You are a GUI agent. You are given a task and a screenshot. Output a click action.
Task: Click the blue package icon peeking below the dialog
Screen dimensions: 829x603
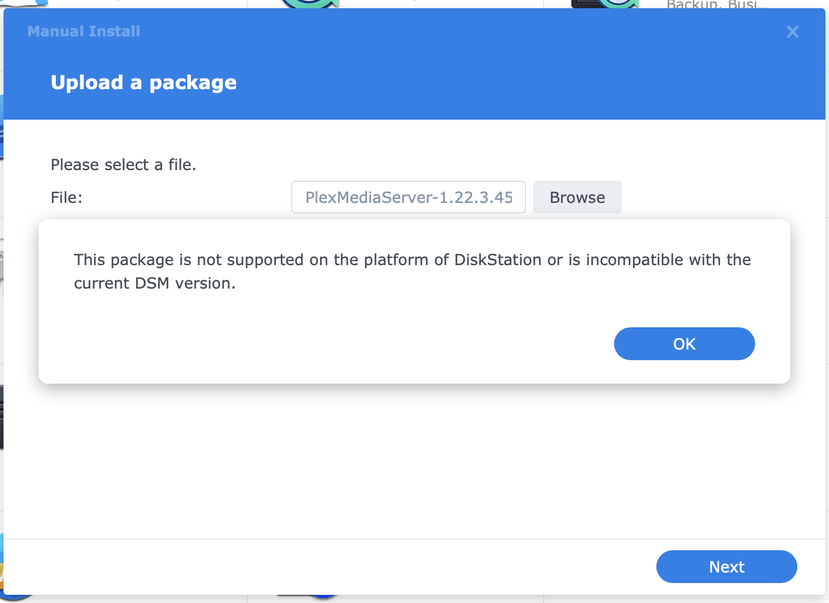322,597
